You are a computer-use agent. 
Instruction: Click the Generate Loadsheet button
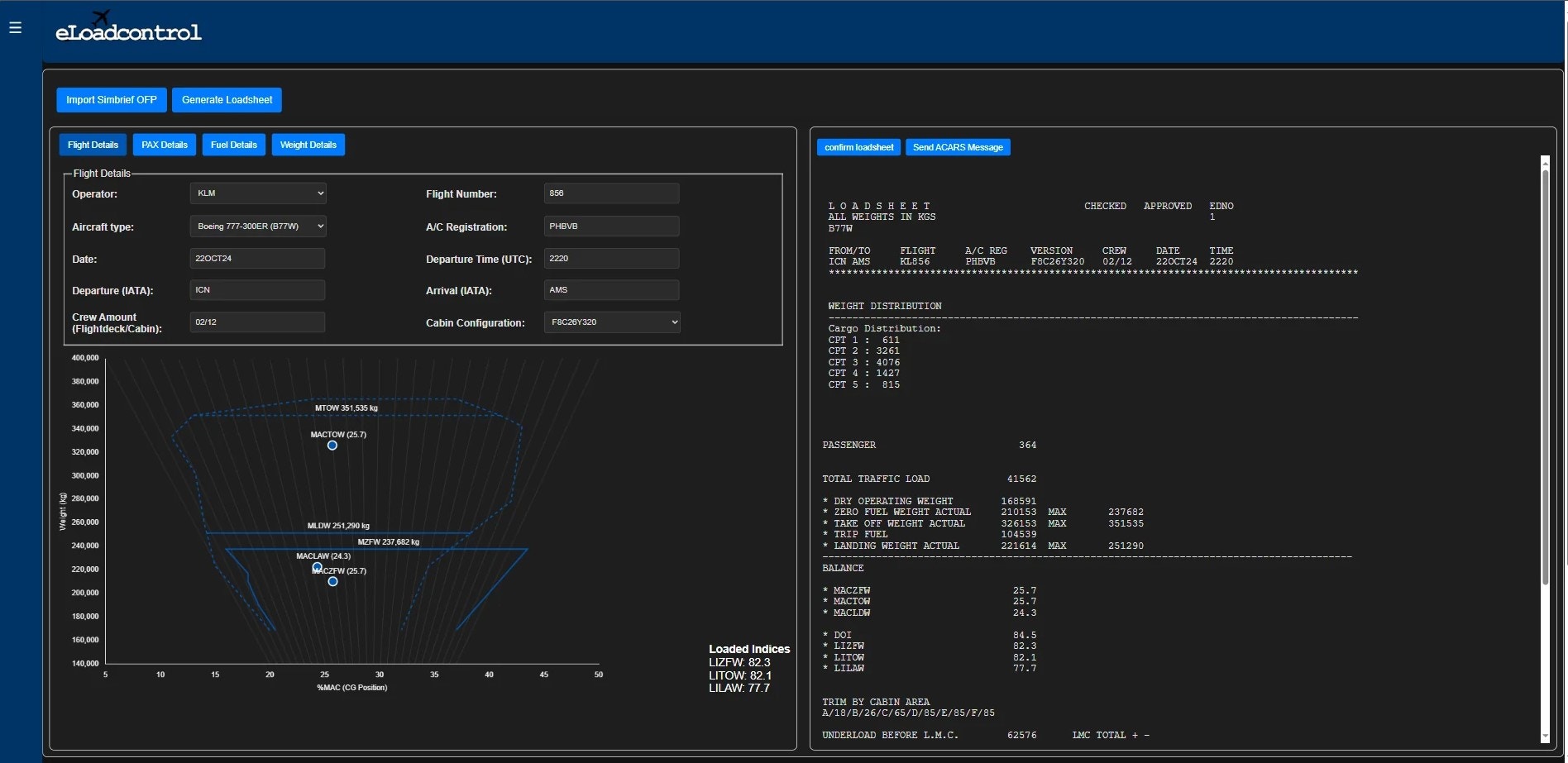(x=227, y=100)
